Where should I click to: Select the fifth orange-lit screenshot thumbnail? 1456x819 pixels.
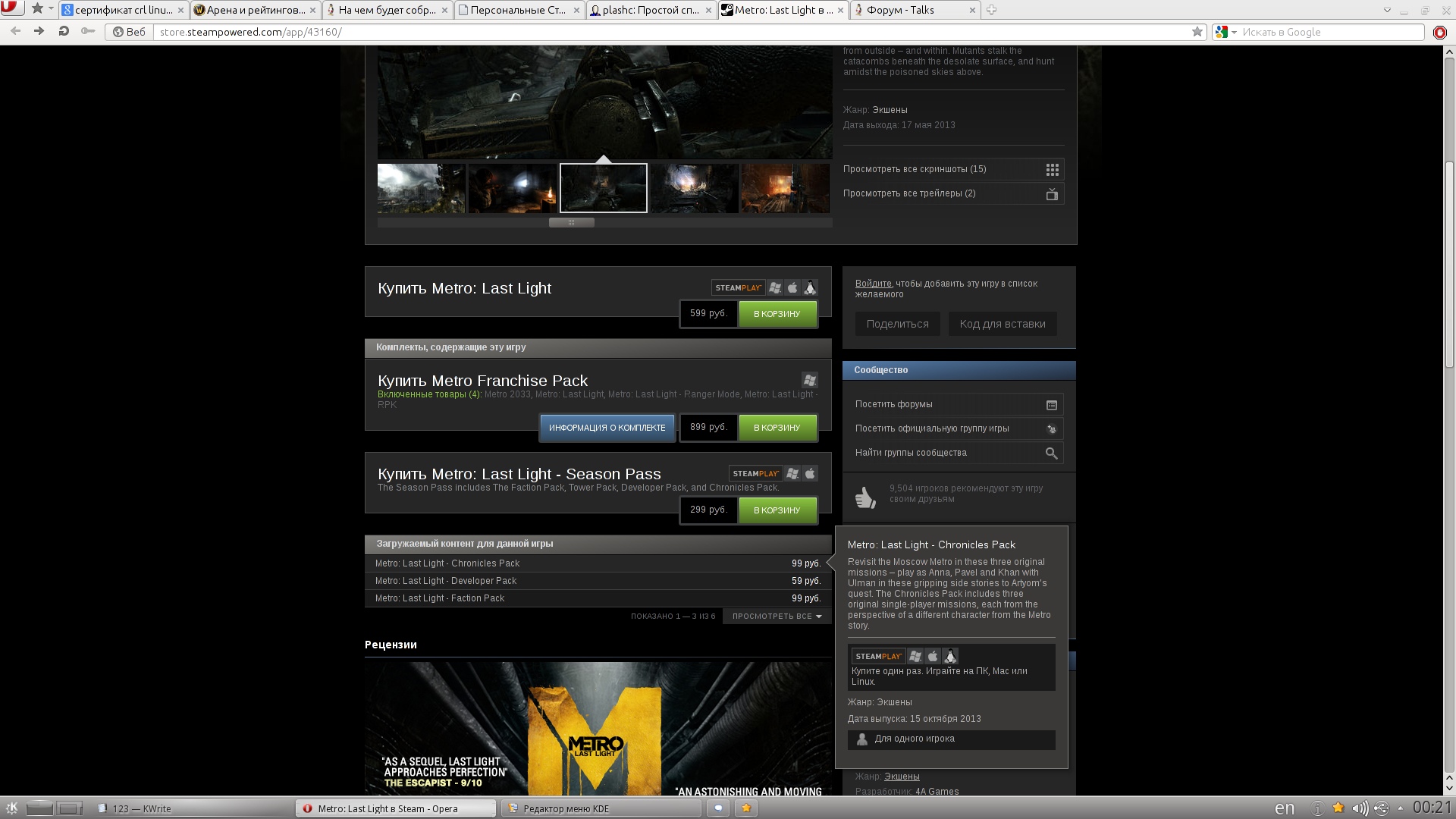pyautogui.click(x=785, y=188)
